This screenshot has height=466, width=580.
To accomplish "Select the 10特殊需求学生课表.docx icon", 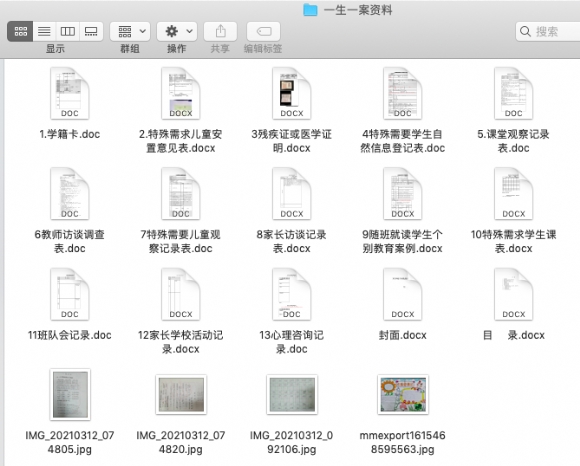I will pyautogui.click(x=513, y=194).
